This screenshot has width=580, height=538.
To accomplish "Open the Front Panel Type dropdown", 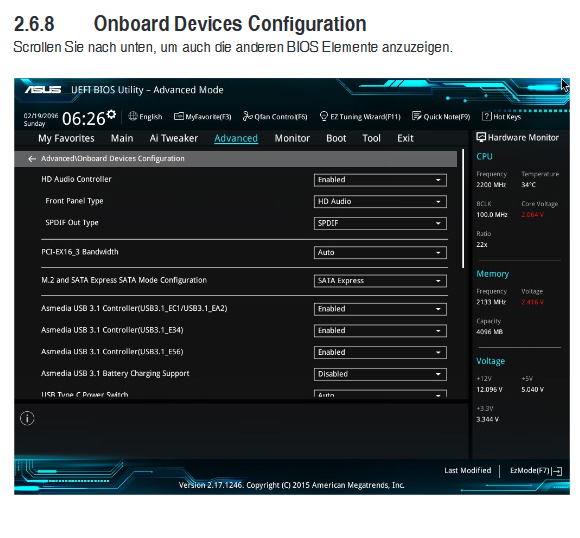I will (380, 202).
